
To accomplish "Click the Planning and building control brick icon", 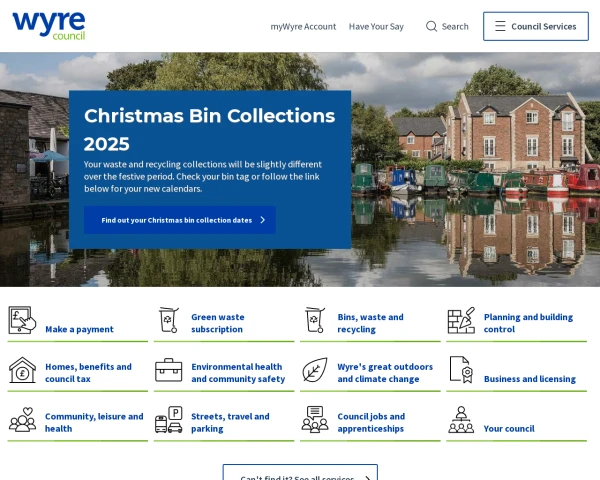I will click(461, 320).
